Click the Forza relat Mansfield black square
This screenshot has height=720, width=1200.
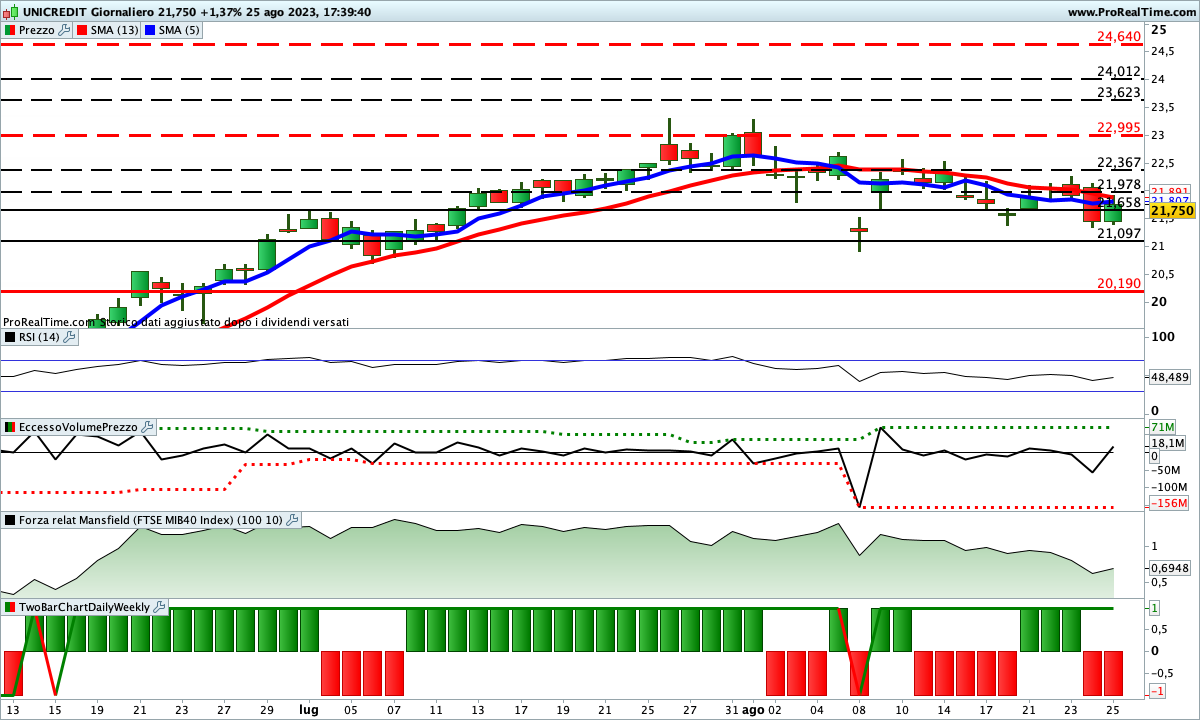pyautogui.click(x=10, y=520)
